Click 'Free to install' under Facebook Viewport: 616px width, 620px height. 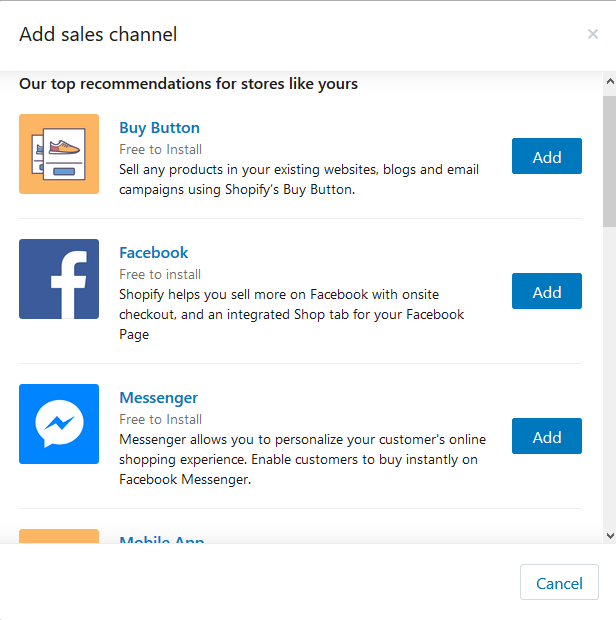coord(160,274)
